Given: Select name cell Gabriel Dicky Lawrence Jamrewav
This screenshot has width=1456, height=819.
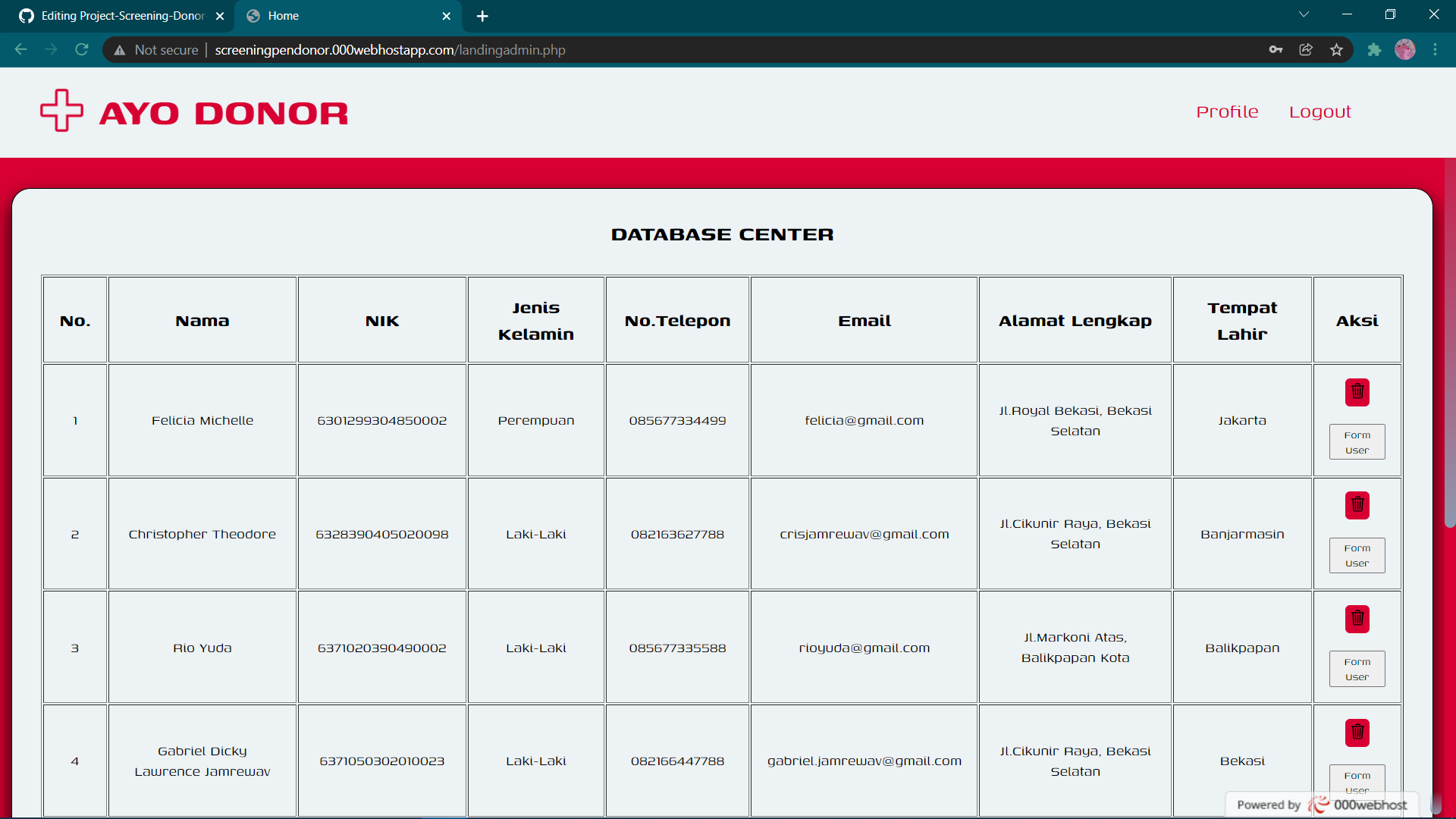Looking at the screenshot, I should coord(202,761).
